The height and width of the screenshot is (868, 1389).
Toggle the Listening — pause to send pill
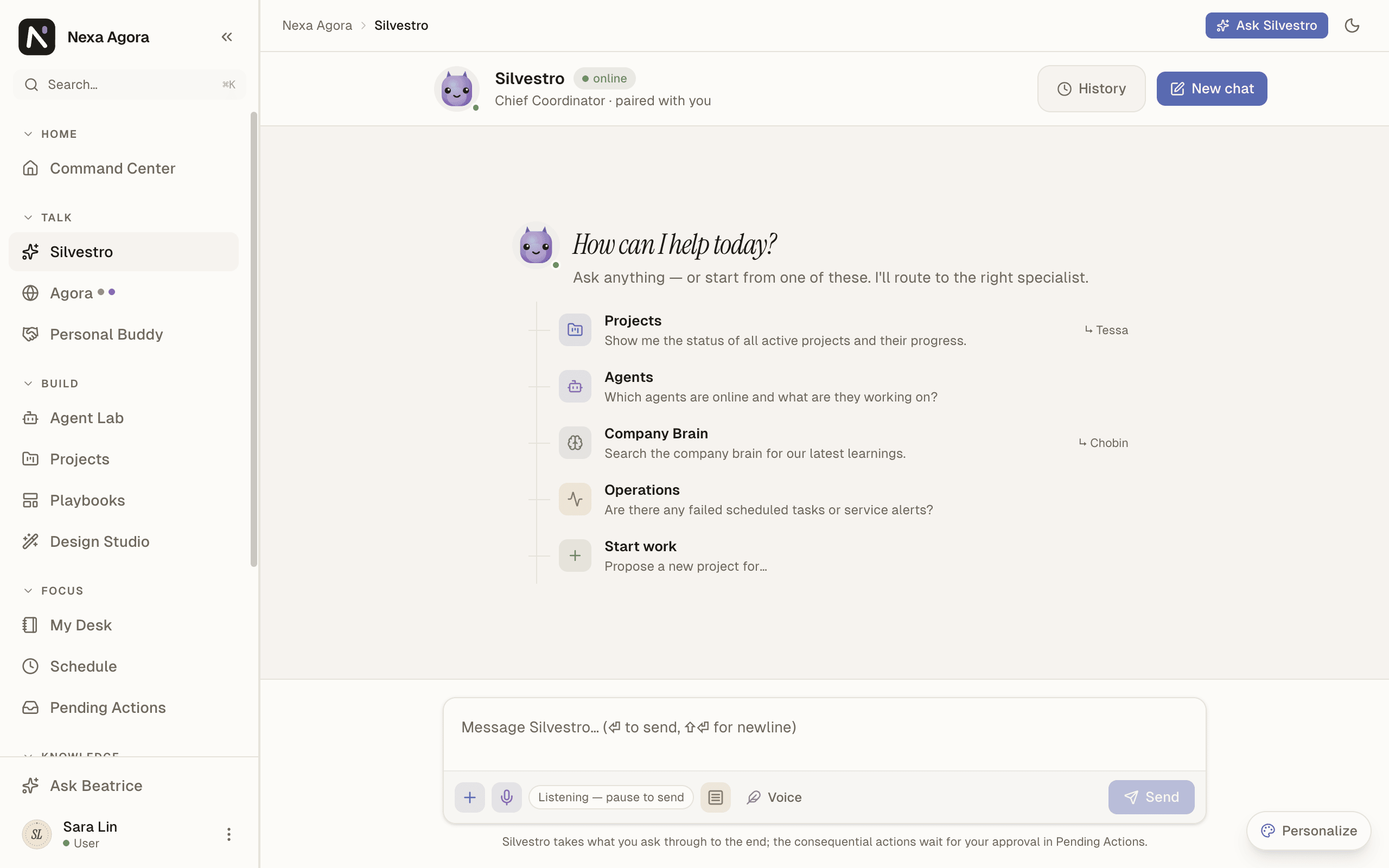pos(611,797)
